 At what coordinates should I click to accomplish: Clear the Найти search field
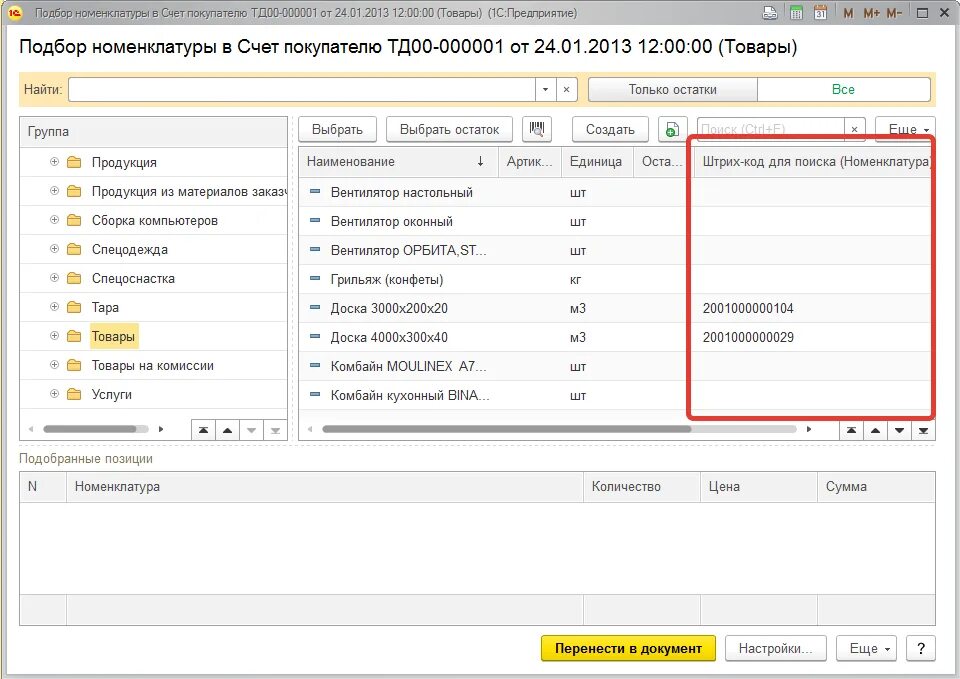coord(566,89)
